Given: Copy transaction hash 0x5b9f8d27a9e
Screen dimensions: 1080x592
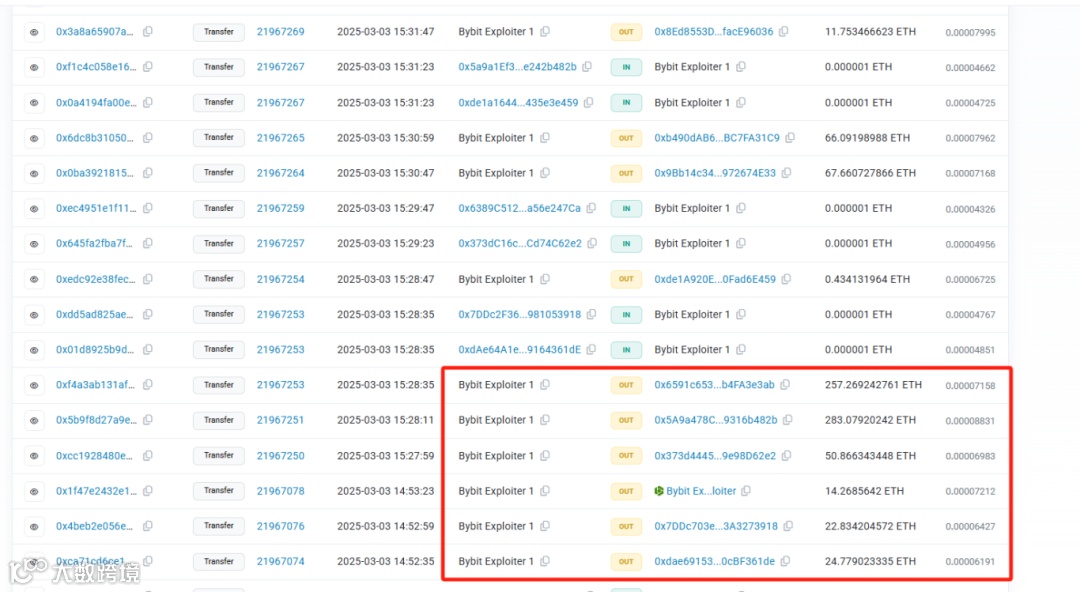Looking at the screenshot, I should click(147, 420).
